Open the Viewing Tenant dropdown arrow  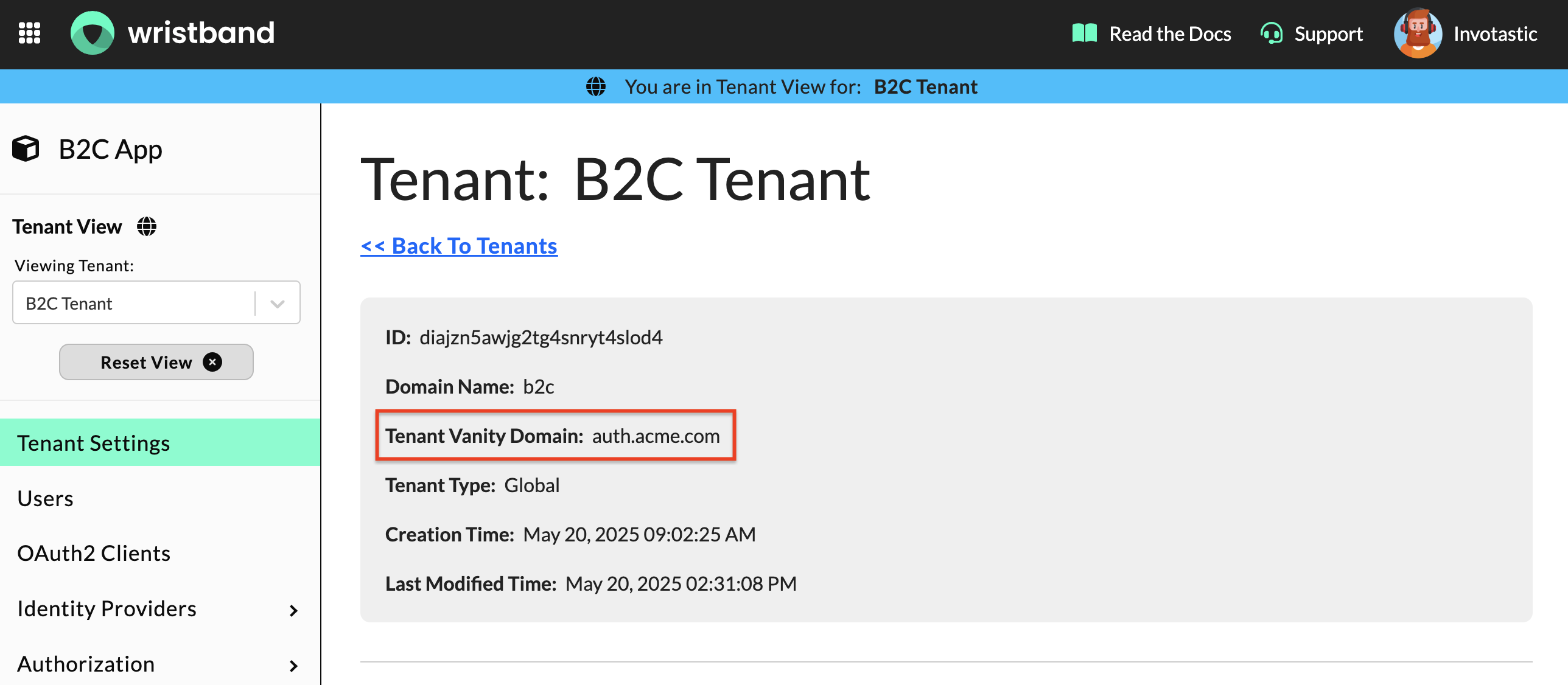point(278,303)
